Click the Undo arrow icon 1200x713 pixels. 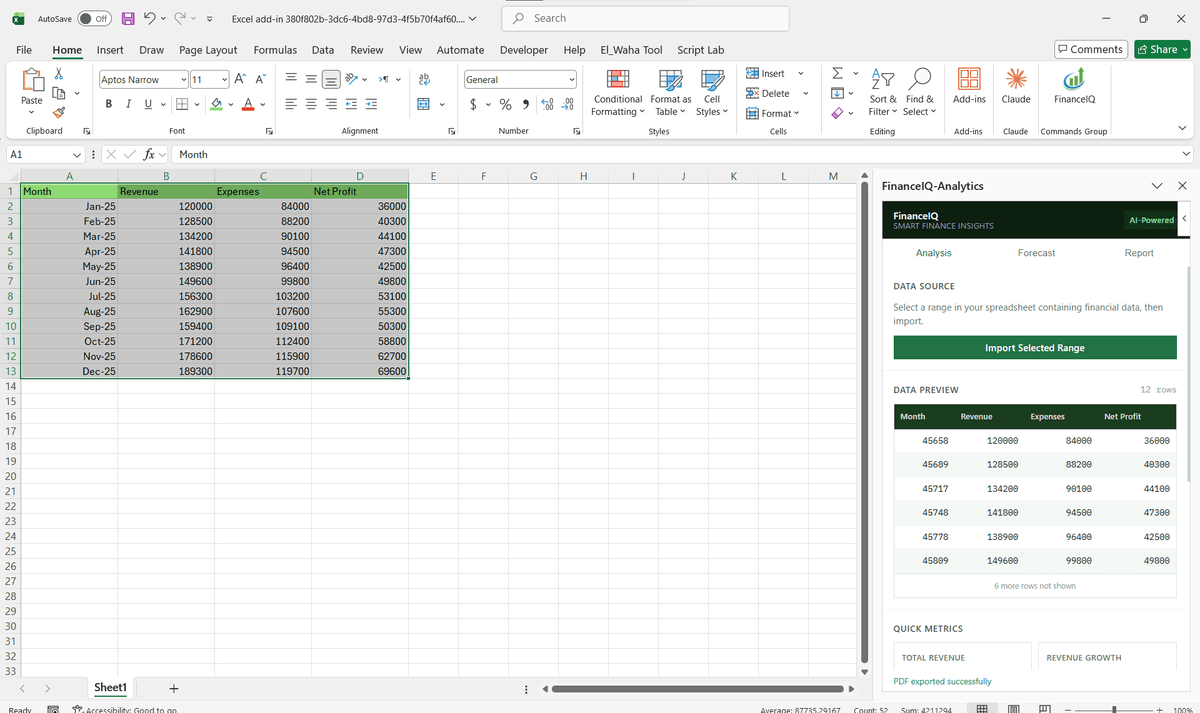pos(149,18)
